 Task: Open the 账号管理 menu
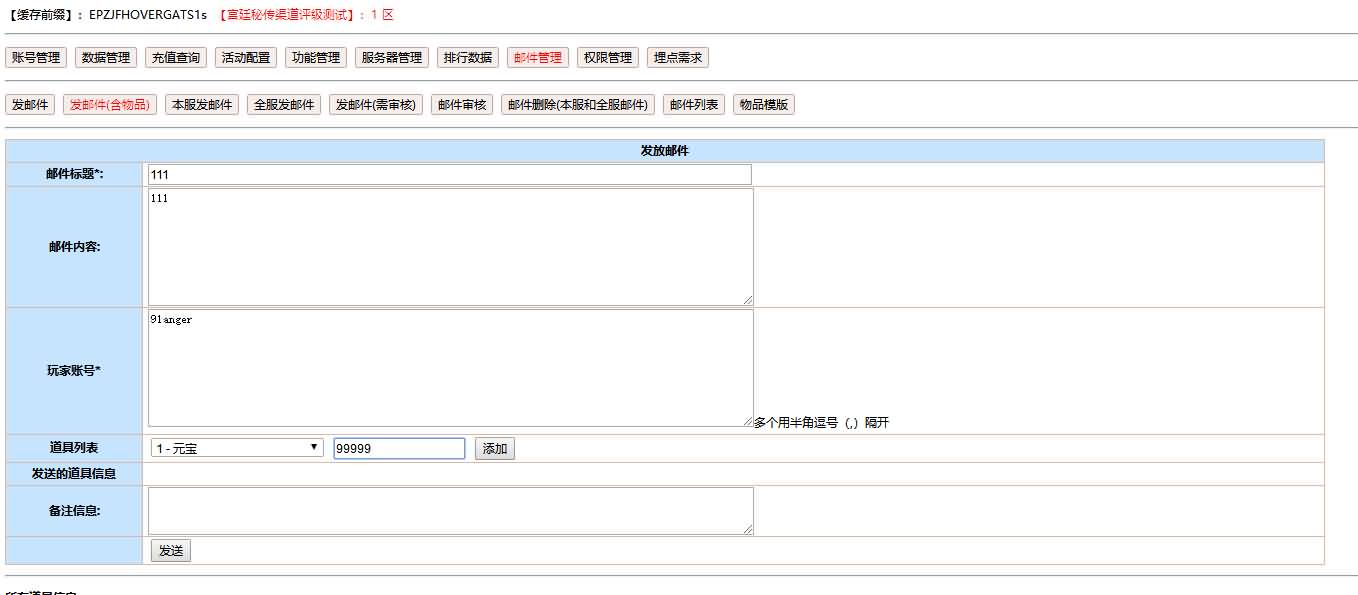(x=36, y=58)
